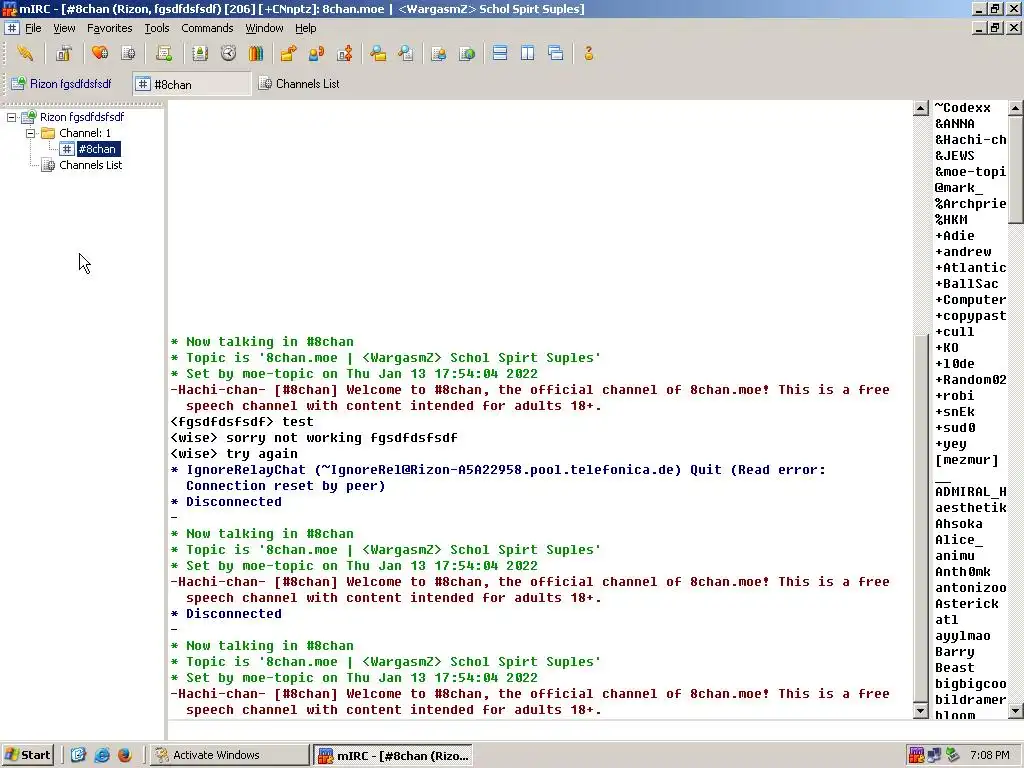Open the Favorites menu
The width and height of the screenshot is (1024, 768).
click(110, 28)
